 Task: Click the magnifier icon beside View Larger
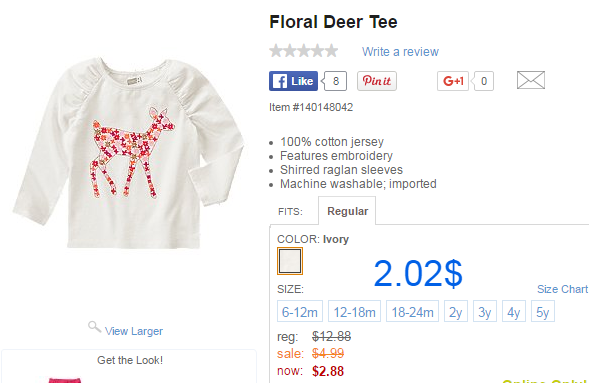point(94,327)
